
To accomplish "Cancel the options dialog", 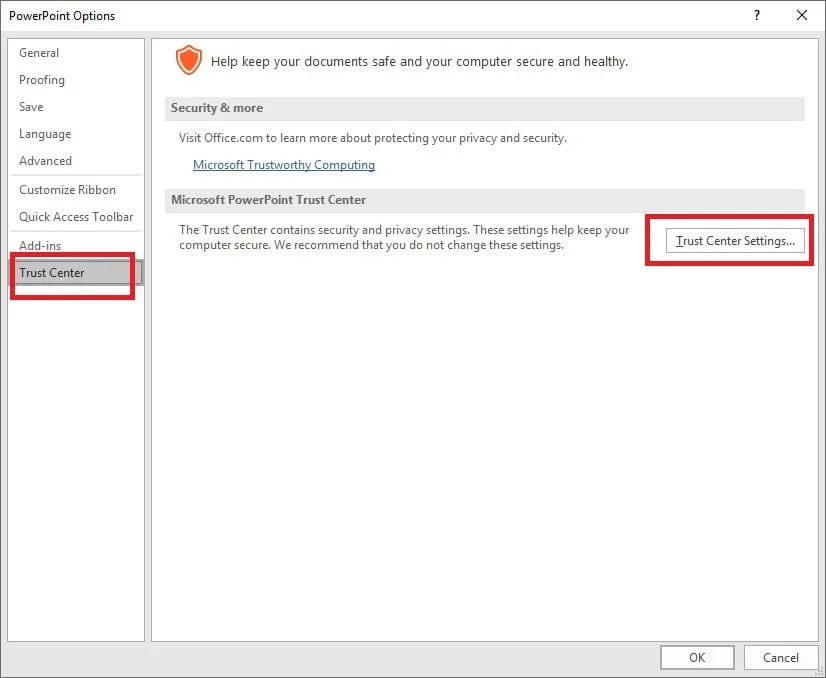I will (x=781, y=657).
